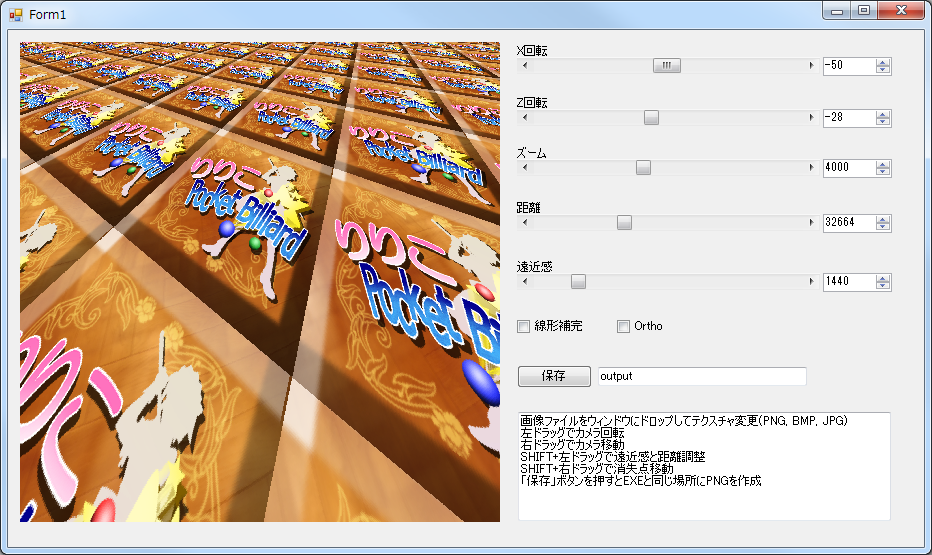
Task: Increase the X回転 value with up spinner
Action: (883, 62)
